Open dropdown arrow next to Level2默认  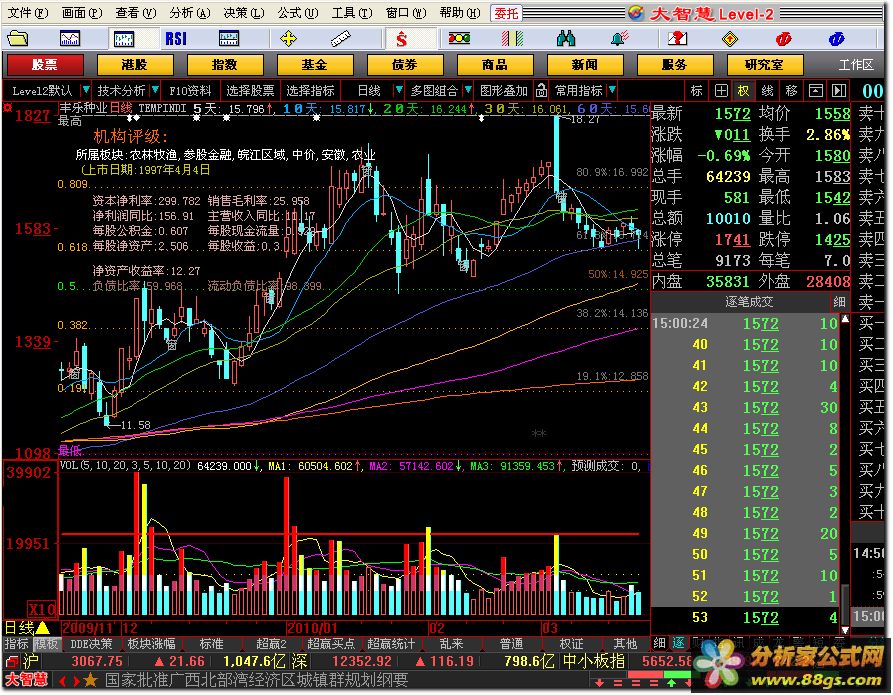point(86,90)
